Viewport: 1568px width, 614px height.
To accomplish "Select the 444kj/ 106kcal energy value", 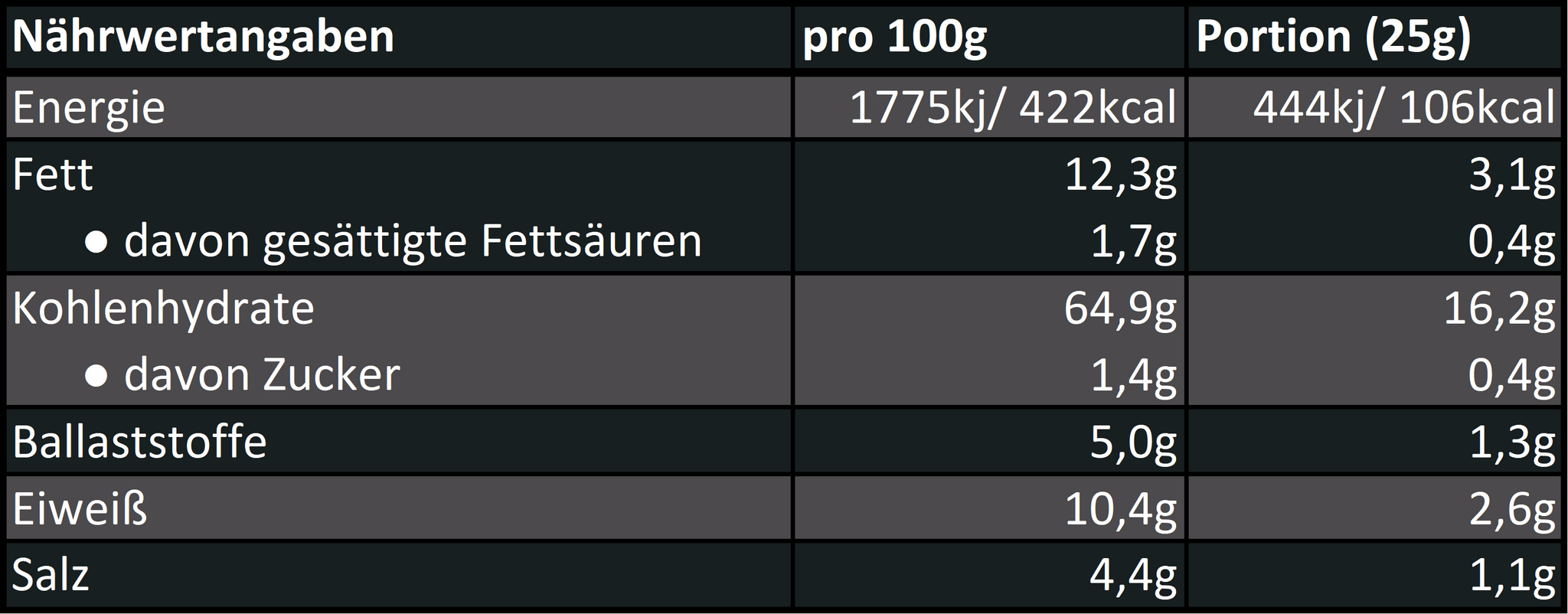I will pos(1403,107).
